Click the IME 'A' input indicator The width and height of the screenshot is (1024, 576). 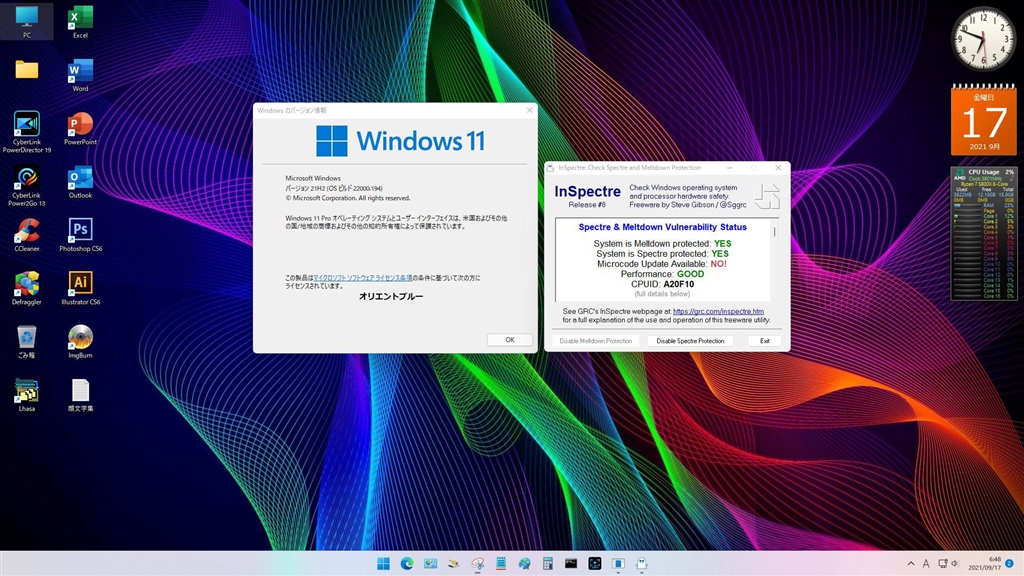[926, 564]
